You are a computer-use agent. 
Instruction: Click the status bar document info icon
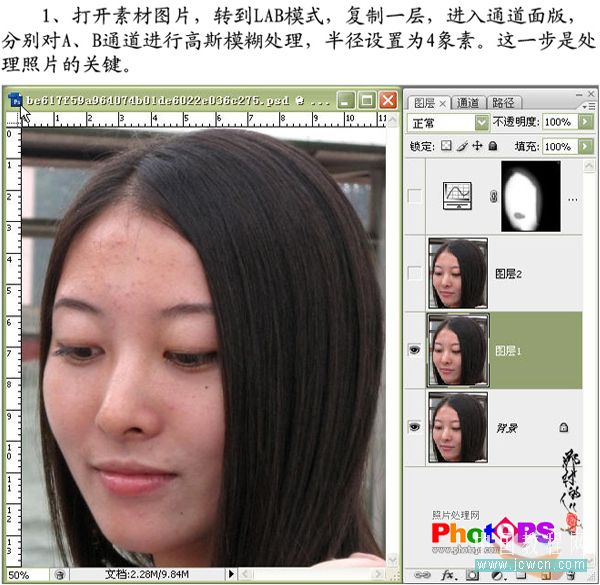pyautogui.click(x=59, y=574)
